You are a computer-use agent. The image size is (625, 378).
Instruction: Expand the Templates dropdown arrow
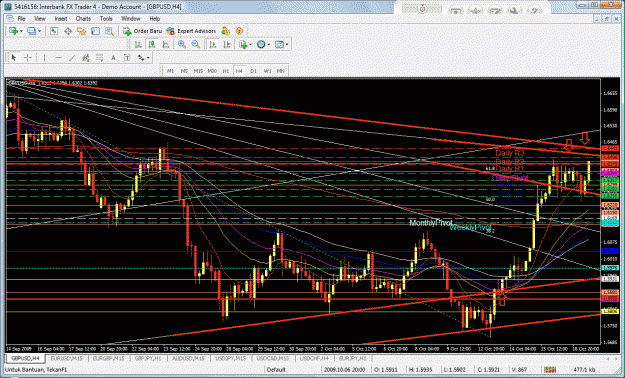coord(287,45)
